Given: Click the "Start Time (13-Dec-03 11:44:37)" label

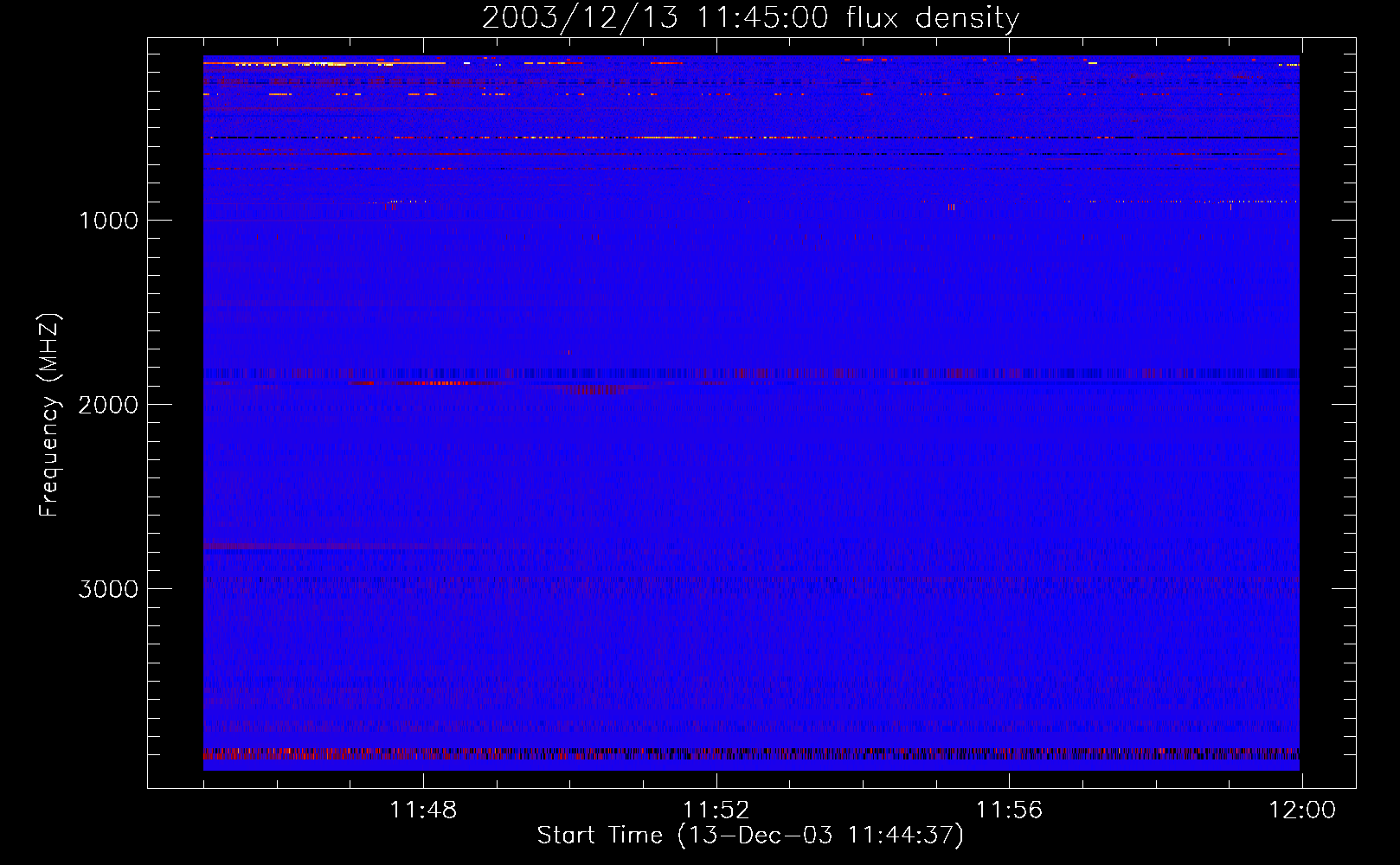Looking at the screenshot, I should [x=750, y=836].
